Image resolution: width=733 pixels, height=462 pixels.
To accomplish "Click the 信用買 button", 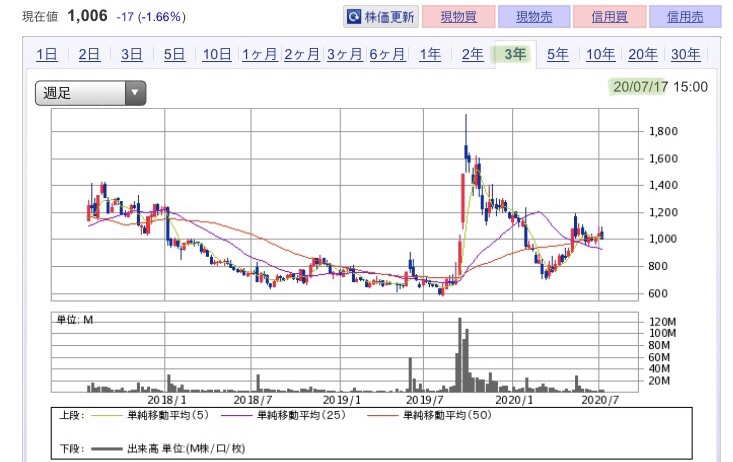I will [609, 17].
